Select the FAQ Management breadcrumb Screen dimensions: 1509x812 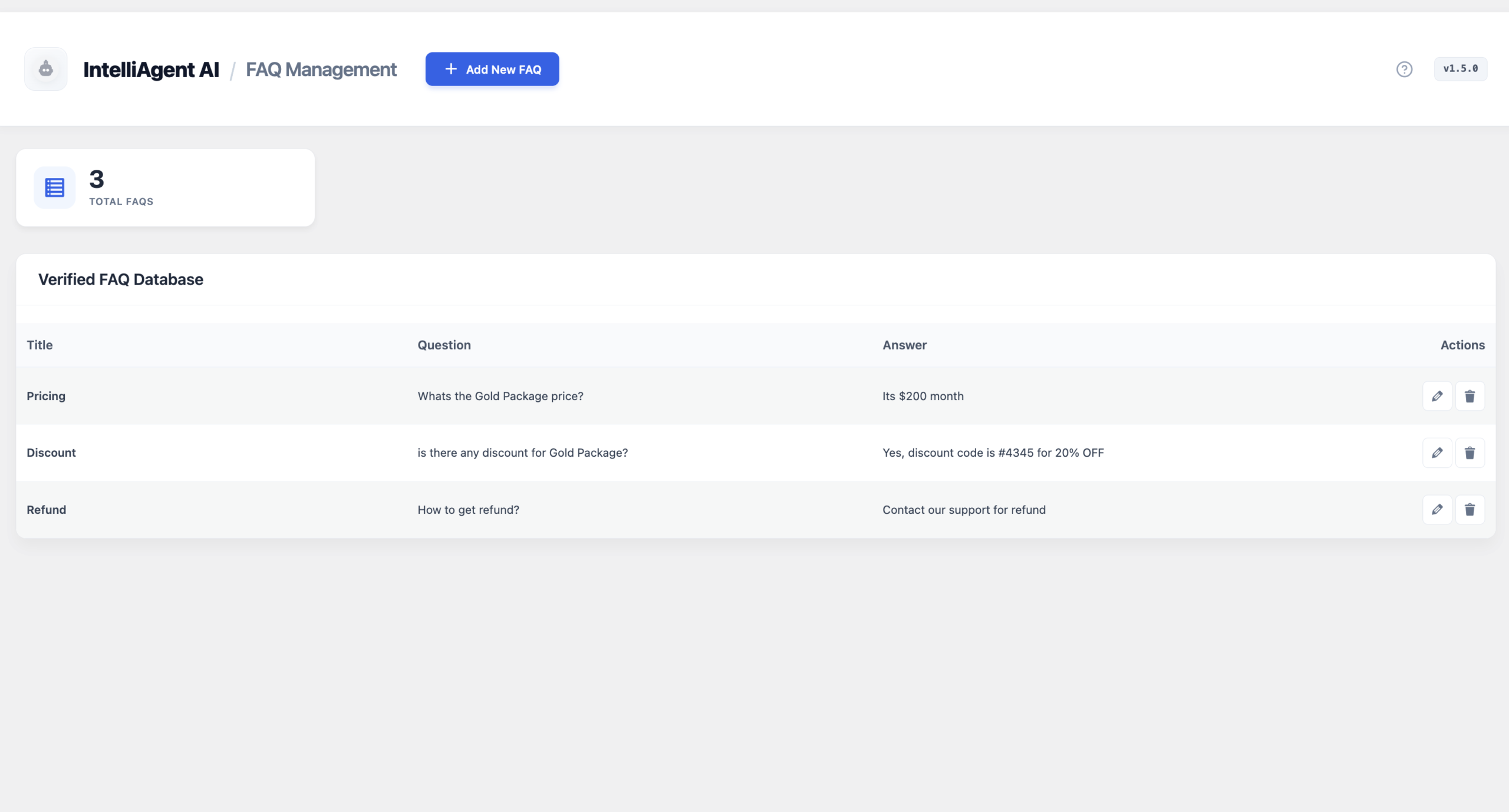(x=321, y=70)
